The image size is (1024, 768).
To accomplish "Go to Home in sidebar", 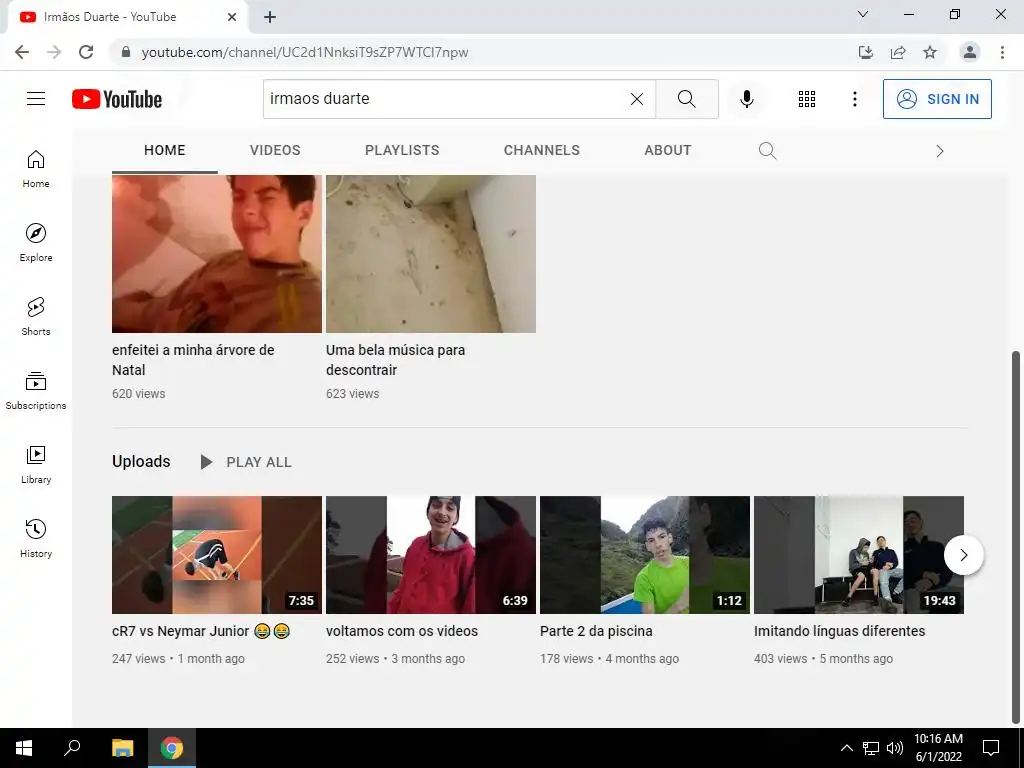I will coord(36,168).
